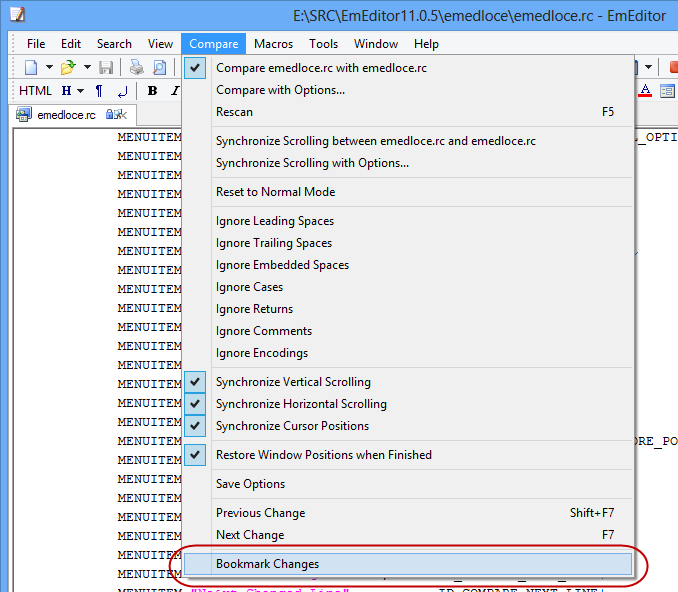Apply italic with the I icon
Viewport: 678px width, 592px height.
click(x=175, y=91)
